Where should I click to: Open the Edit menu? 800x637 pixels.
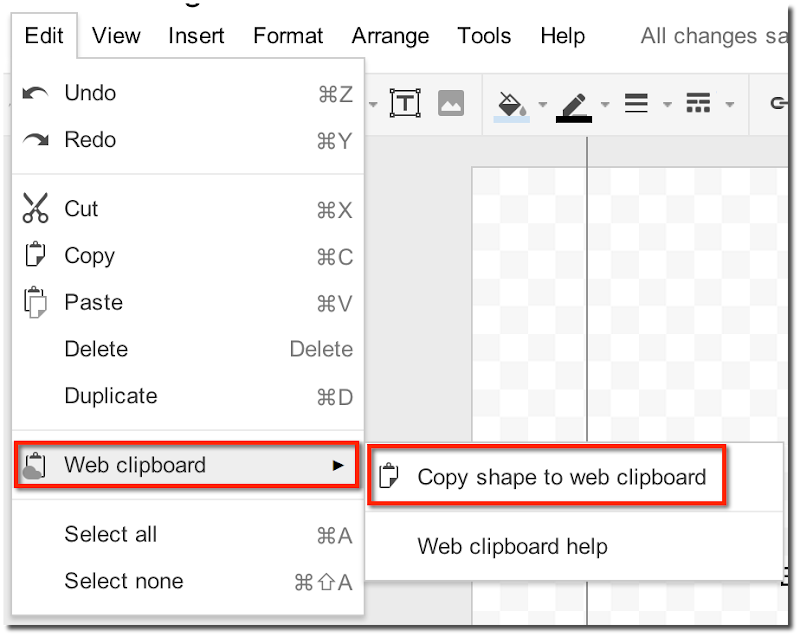point(44,36)
